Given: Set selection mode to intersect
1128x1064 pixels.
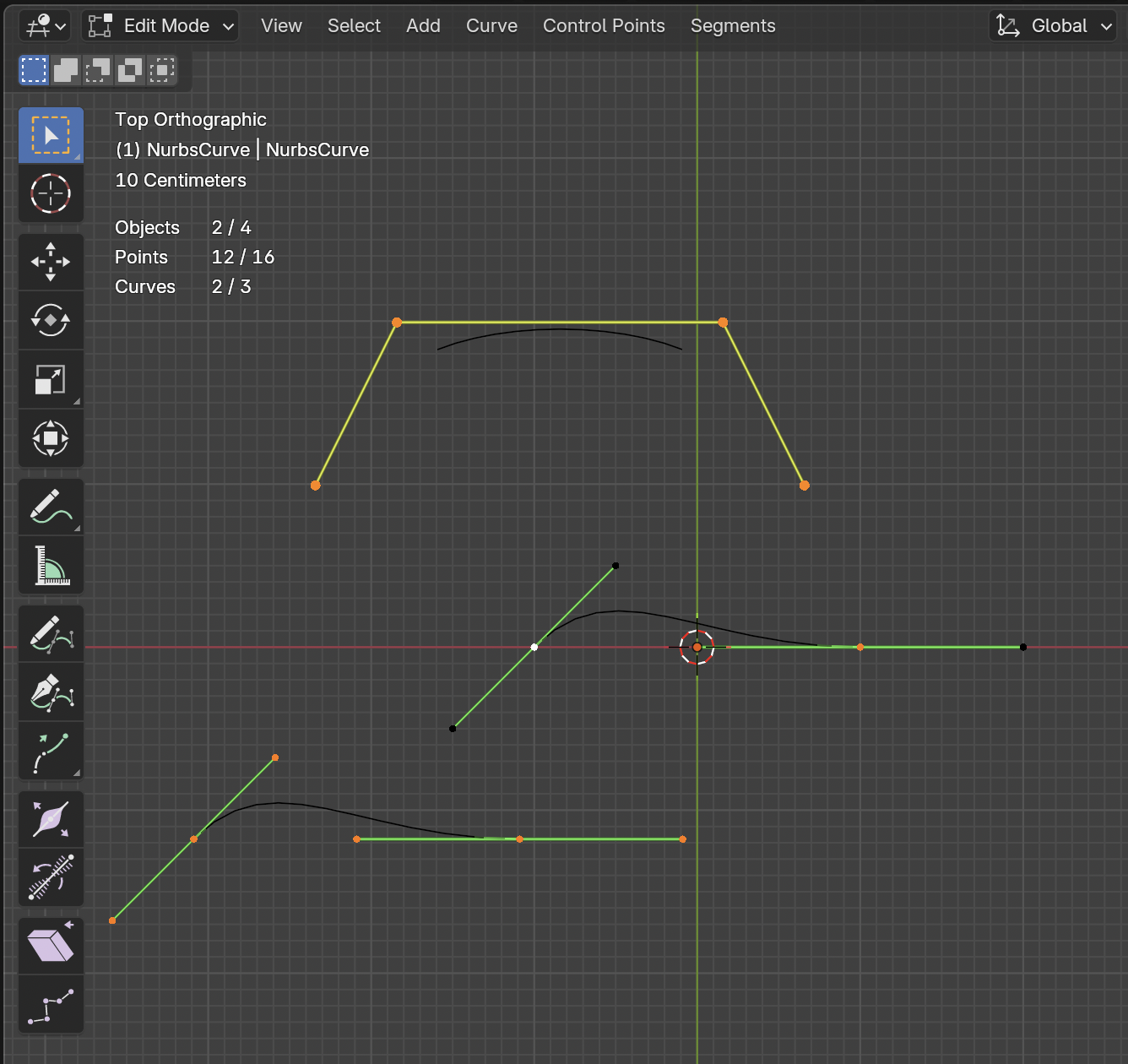Looking at the screenshot, I should point(162,70).
